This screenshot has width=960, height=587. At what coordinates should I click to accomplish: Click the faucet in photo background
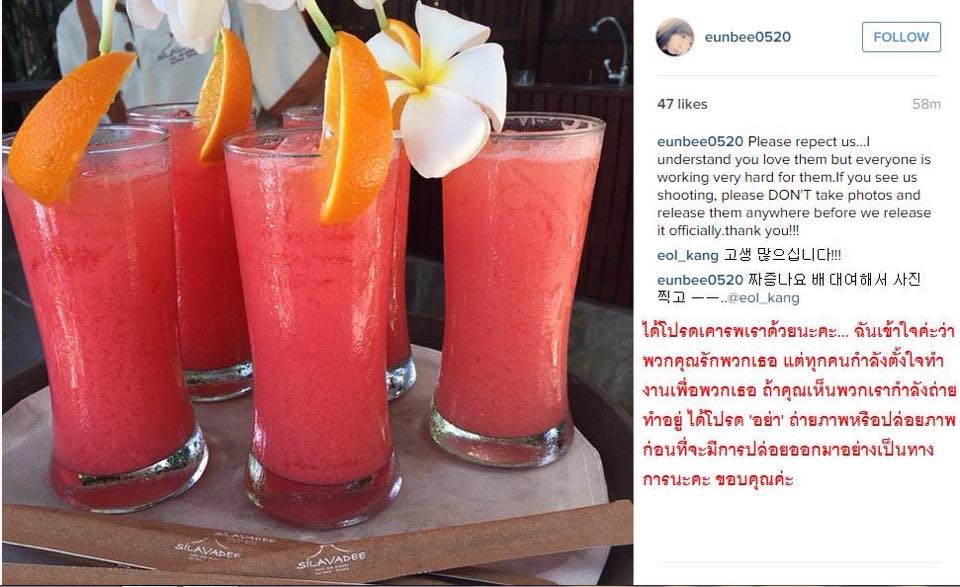click(x=612, y=50)
